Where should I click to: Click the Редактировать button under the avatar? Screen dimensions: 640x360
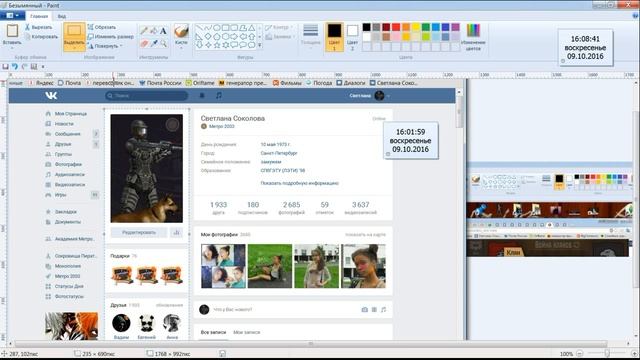[139, 232]
